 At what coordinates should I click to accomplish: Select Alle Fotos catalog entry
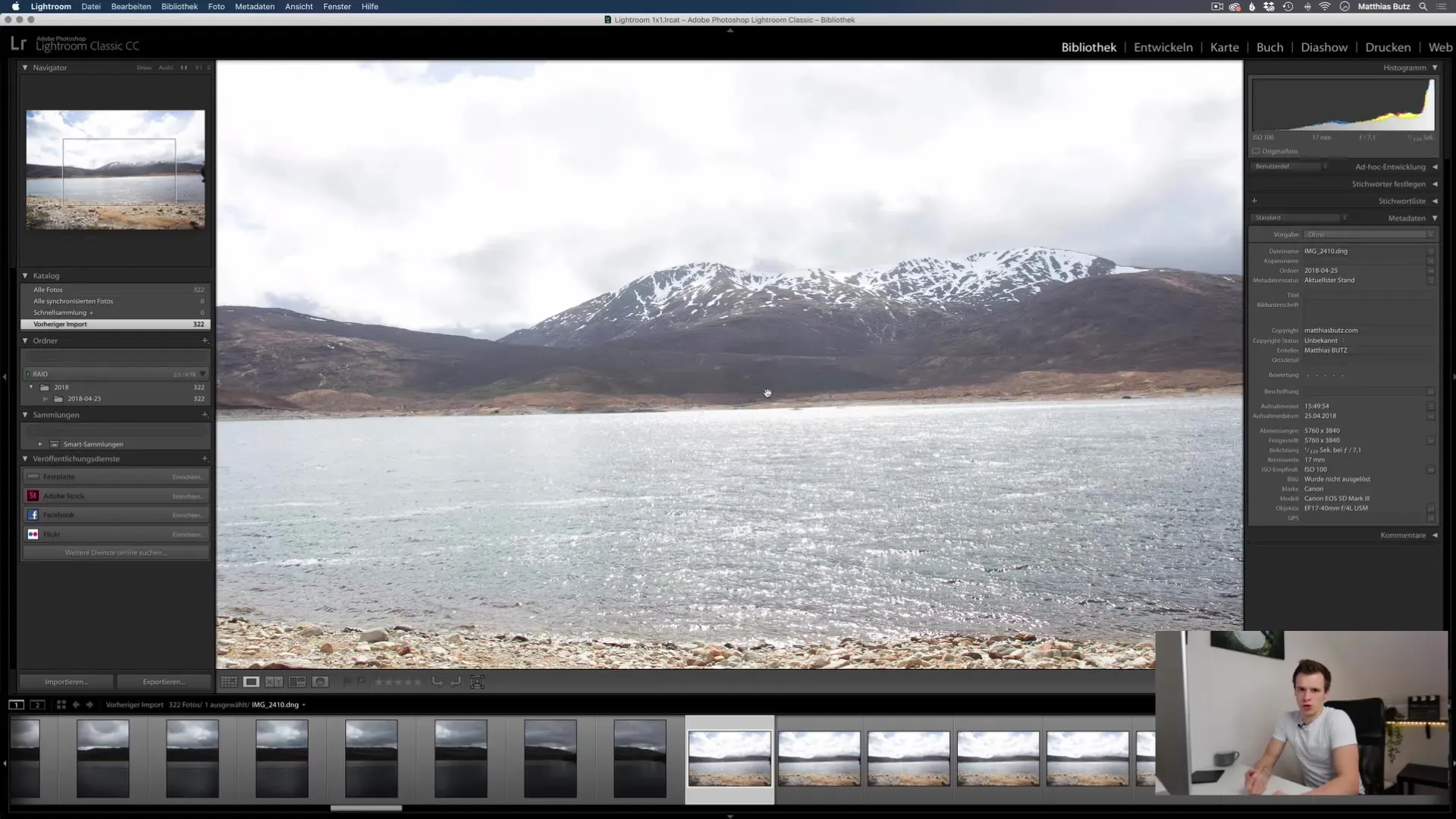coord(116,290)
